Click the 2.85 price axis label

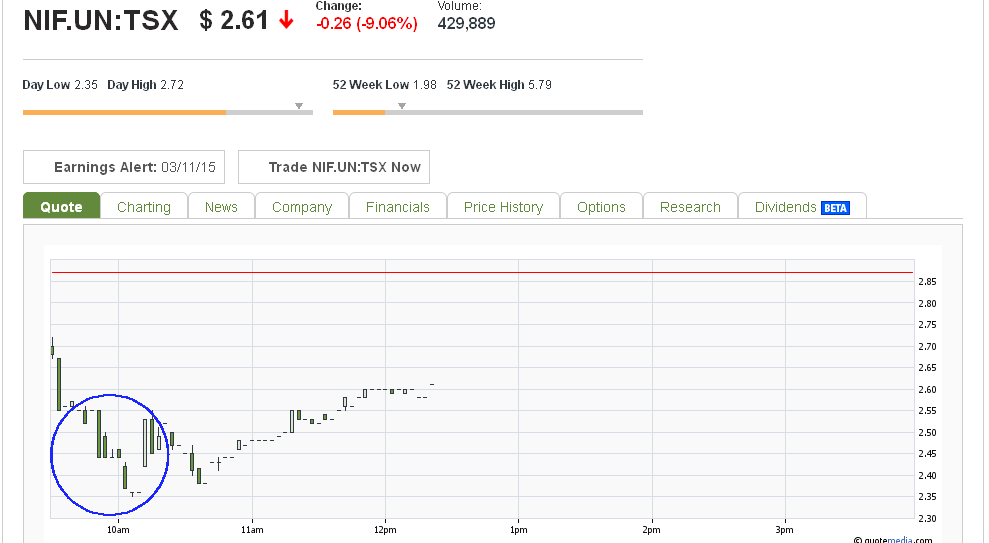pos(927,282)
